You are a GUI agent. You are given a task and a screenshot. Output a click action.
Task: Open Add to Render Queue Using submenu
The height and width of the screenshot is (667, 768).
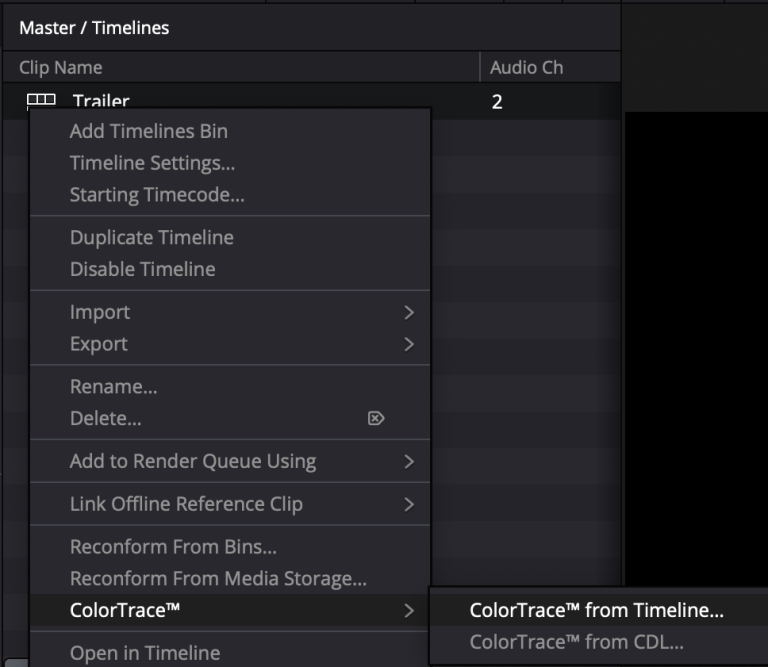point(230,461)
